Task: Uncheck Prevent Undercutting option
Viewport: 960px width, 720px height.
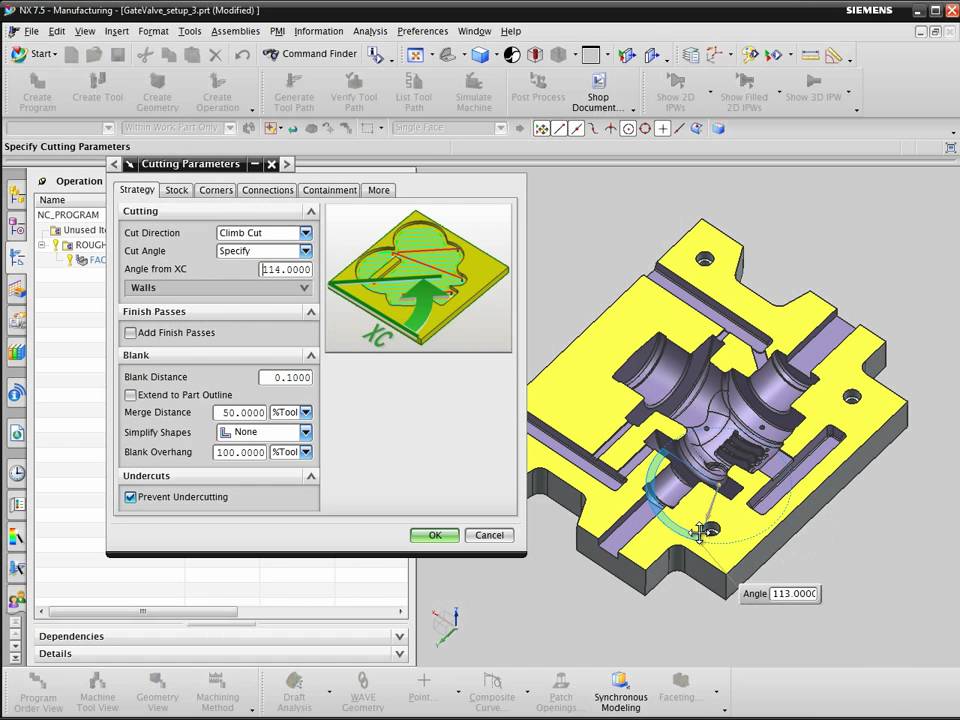Action: [131, 497]
